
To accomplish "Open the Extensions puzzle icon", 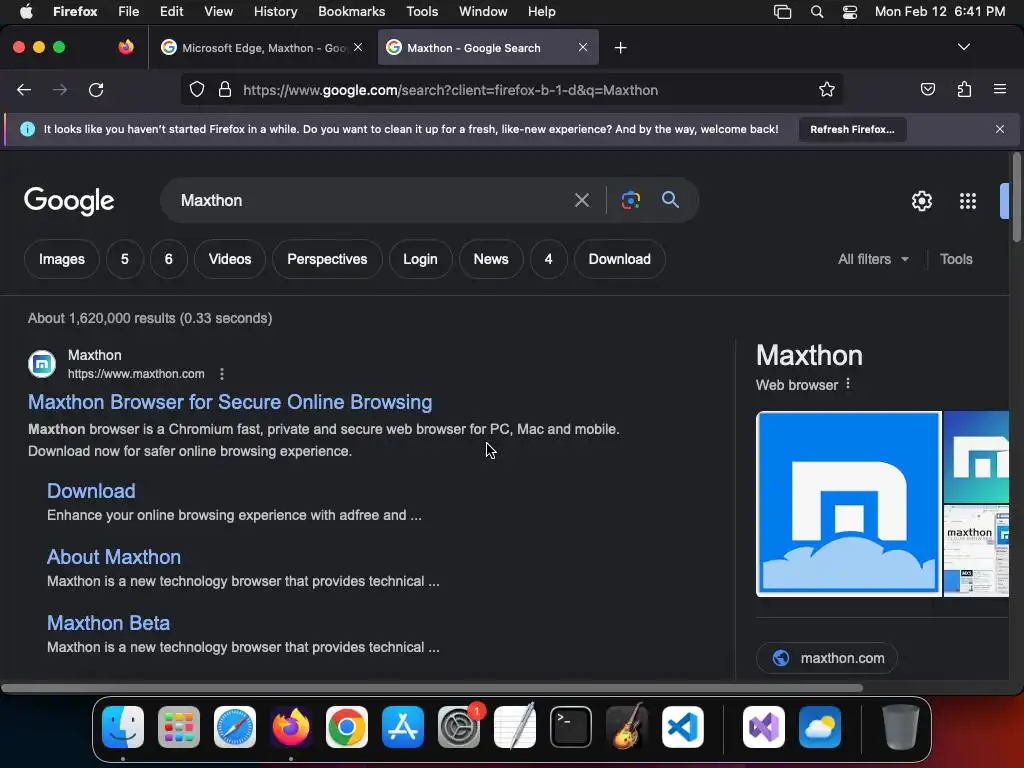I will pyautogui.click(x=964, y=89).
